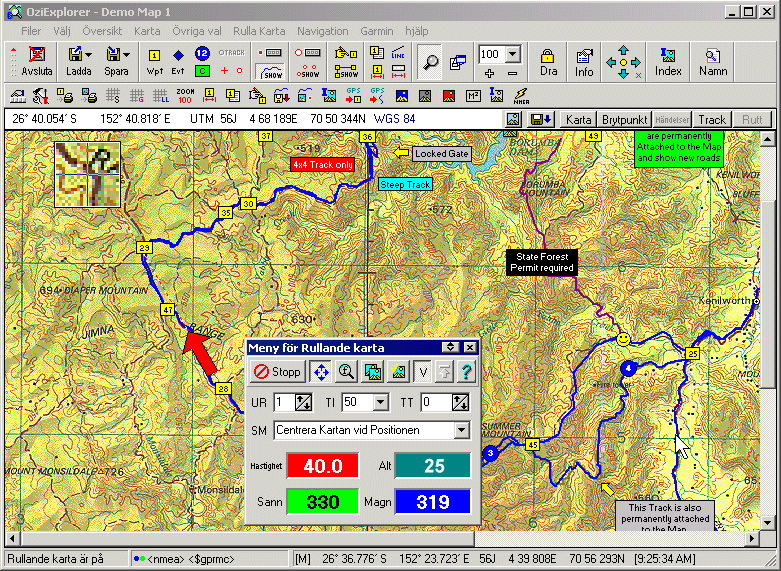Click the M² area calculation icon
This screenshot has height=571, width=781.
coord(473,96)
